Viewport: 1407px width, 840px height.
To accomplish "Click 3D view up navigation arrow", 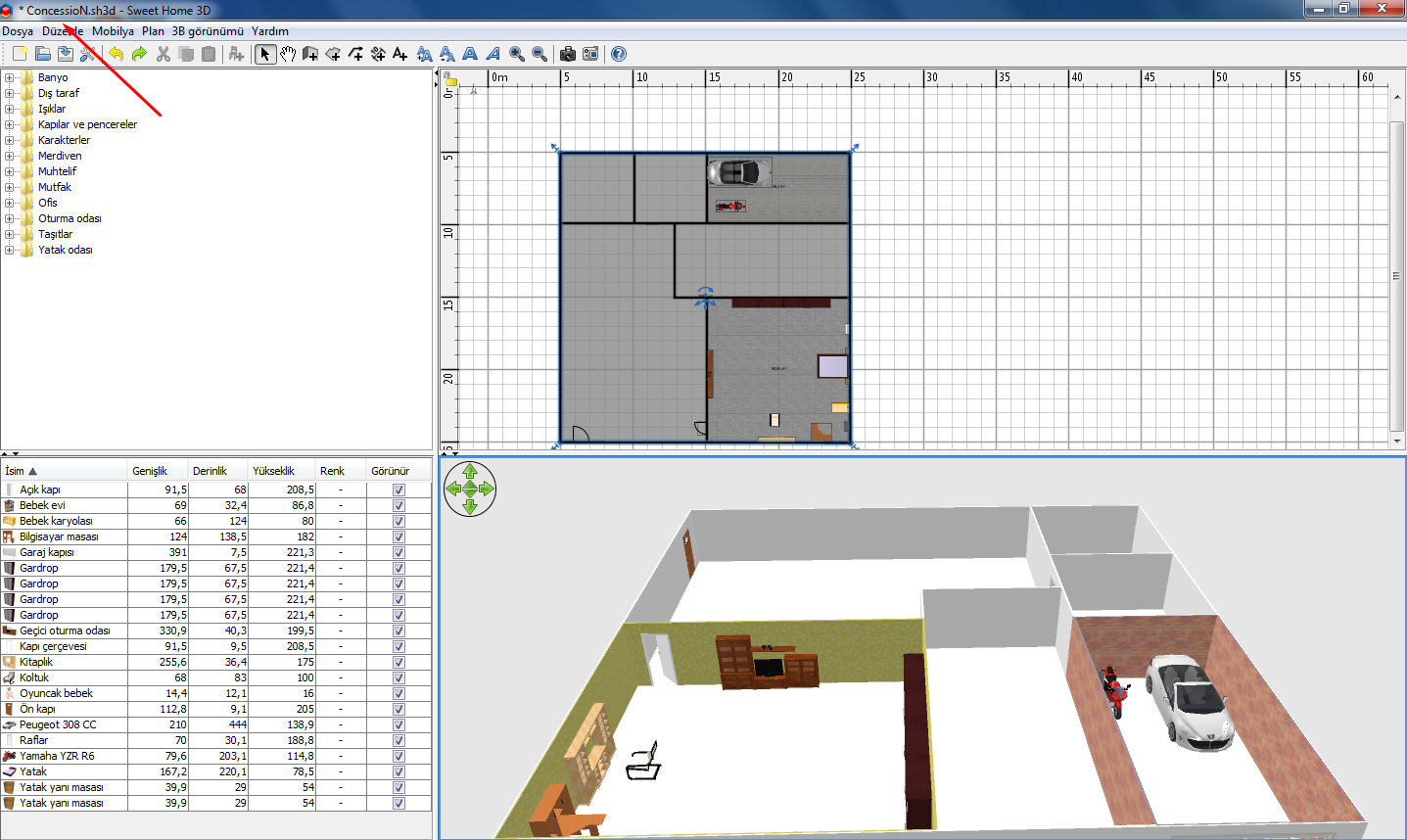I will 470,472.
